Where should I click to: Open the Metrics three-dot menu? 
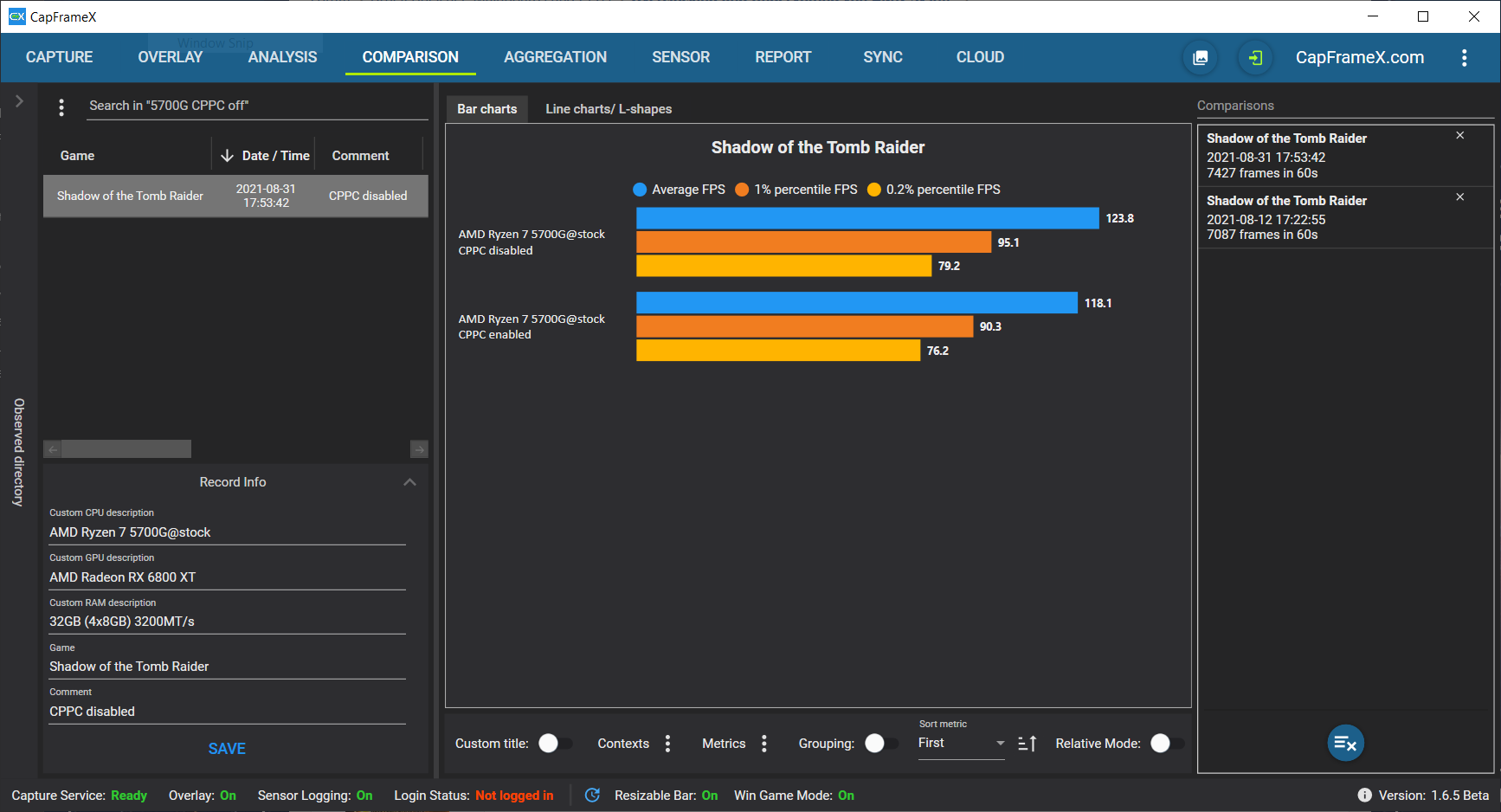763,744
